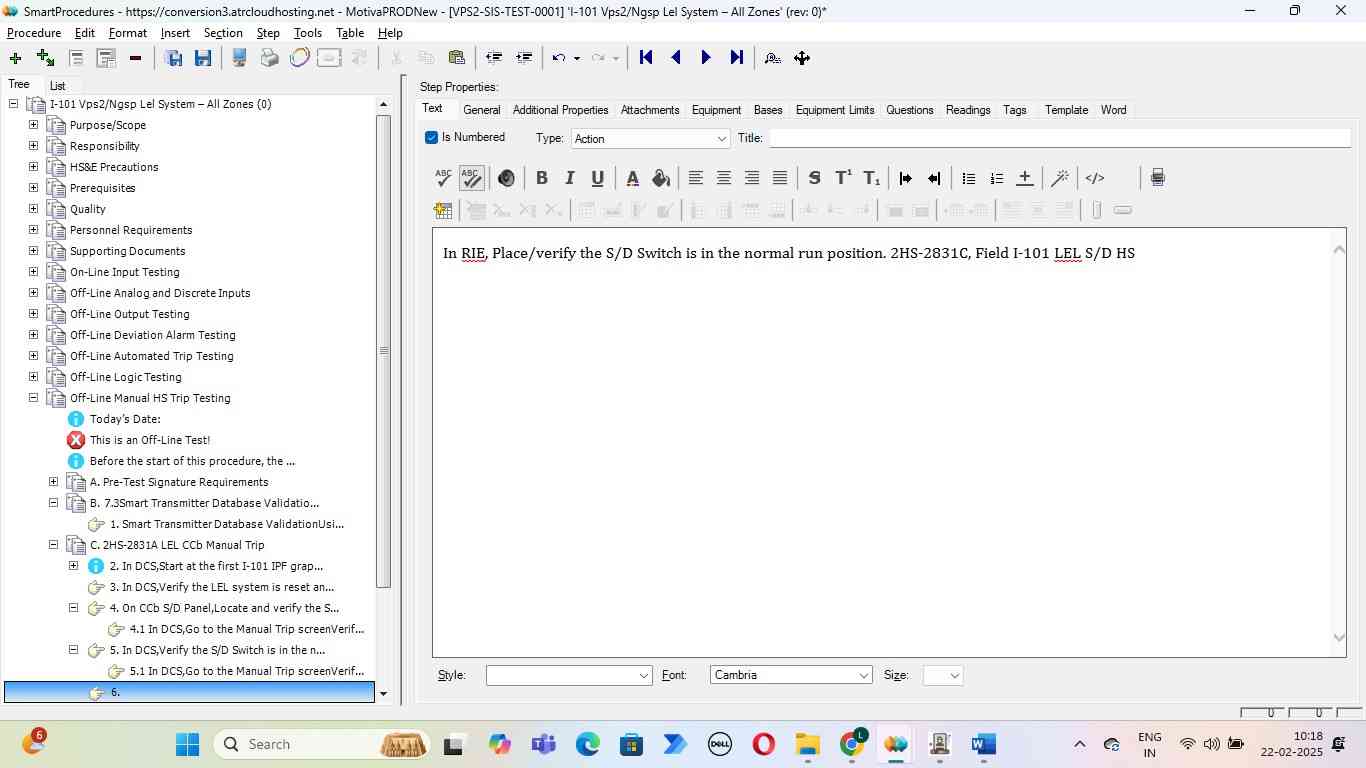Align text right
Image resolution: width=1366 pixels, height=768 pixels.
coord(751,178)
